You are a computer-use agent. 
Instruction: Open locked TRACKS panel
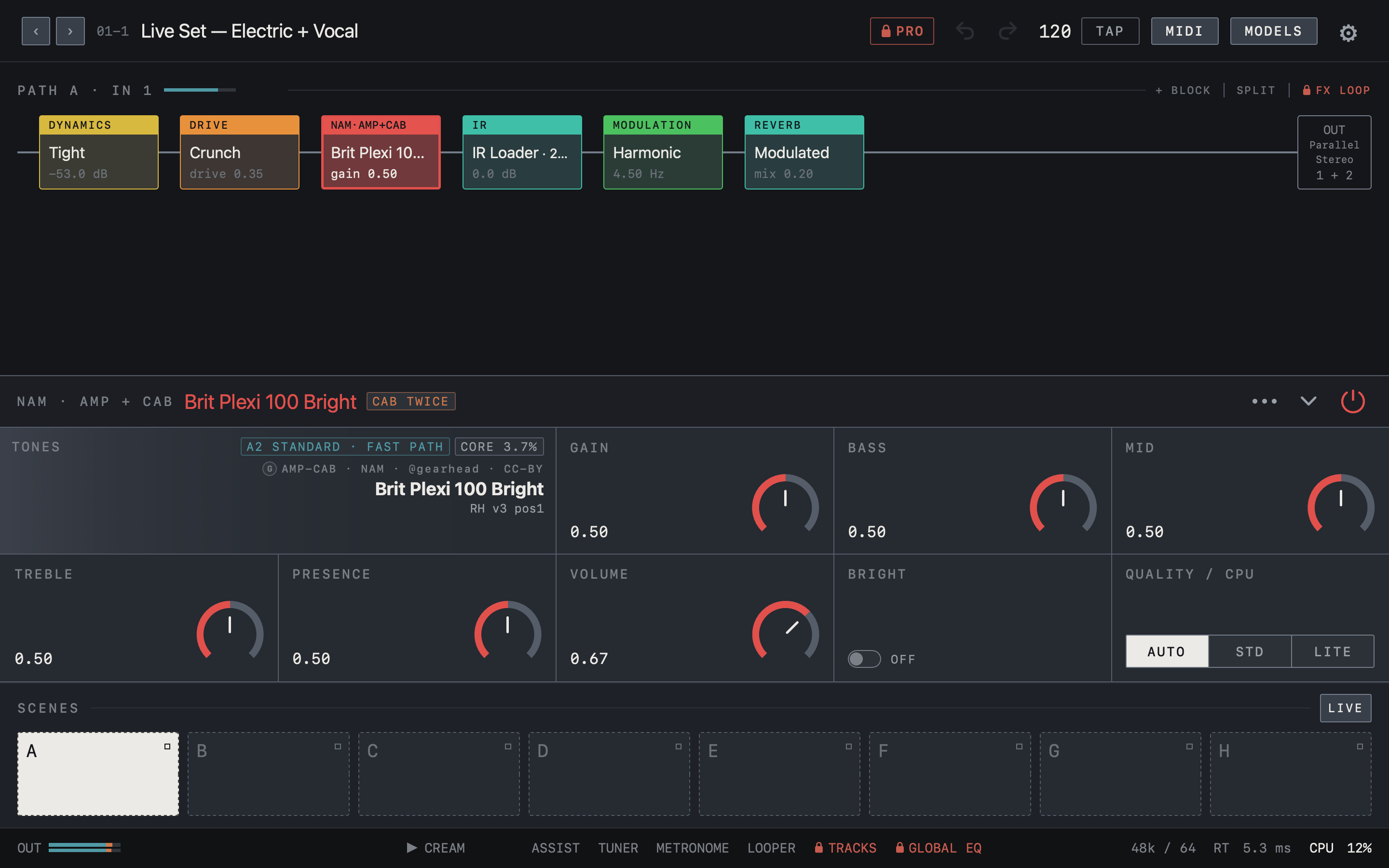(x=845, y=848)
